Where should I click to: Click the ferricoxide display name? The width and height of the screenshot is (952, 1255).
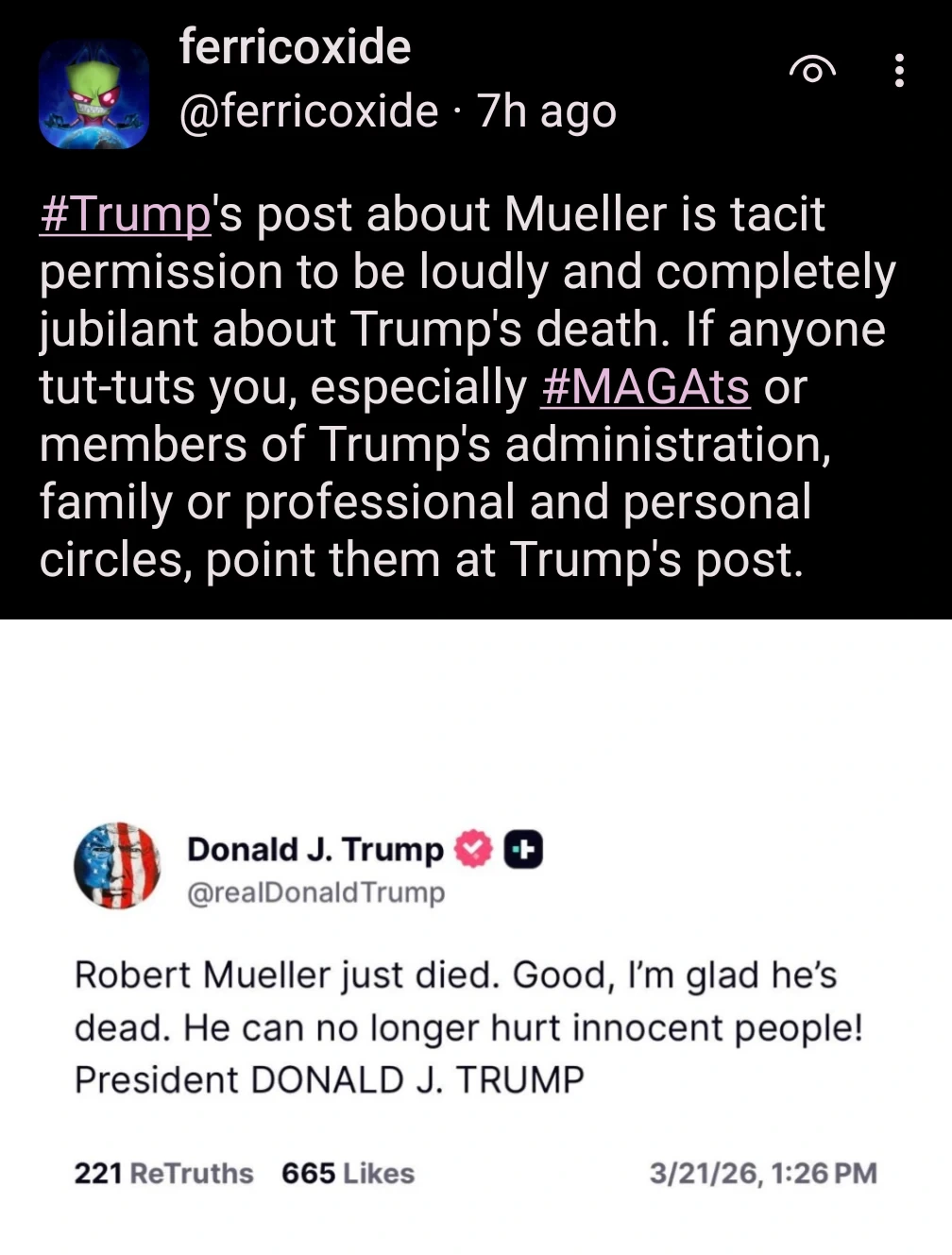click(295, 46)
